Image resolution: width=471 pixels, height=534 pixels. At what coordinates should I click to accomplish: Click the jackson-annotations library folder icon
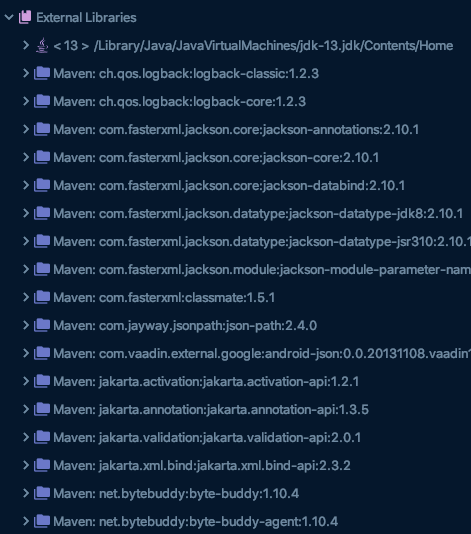pos(42,129)
